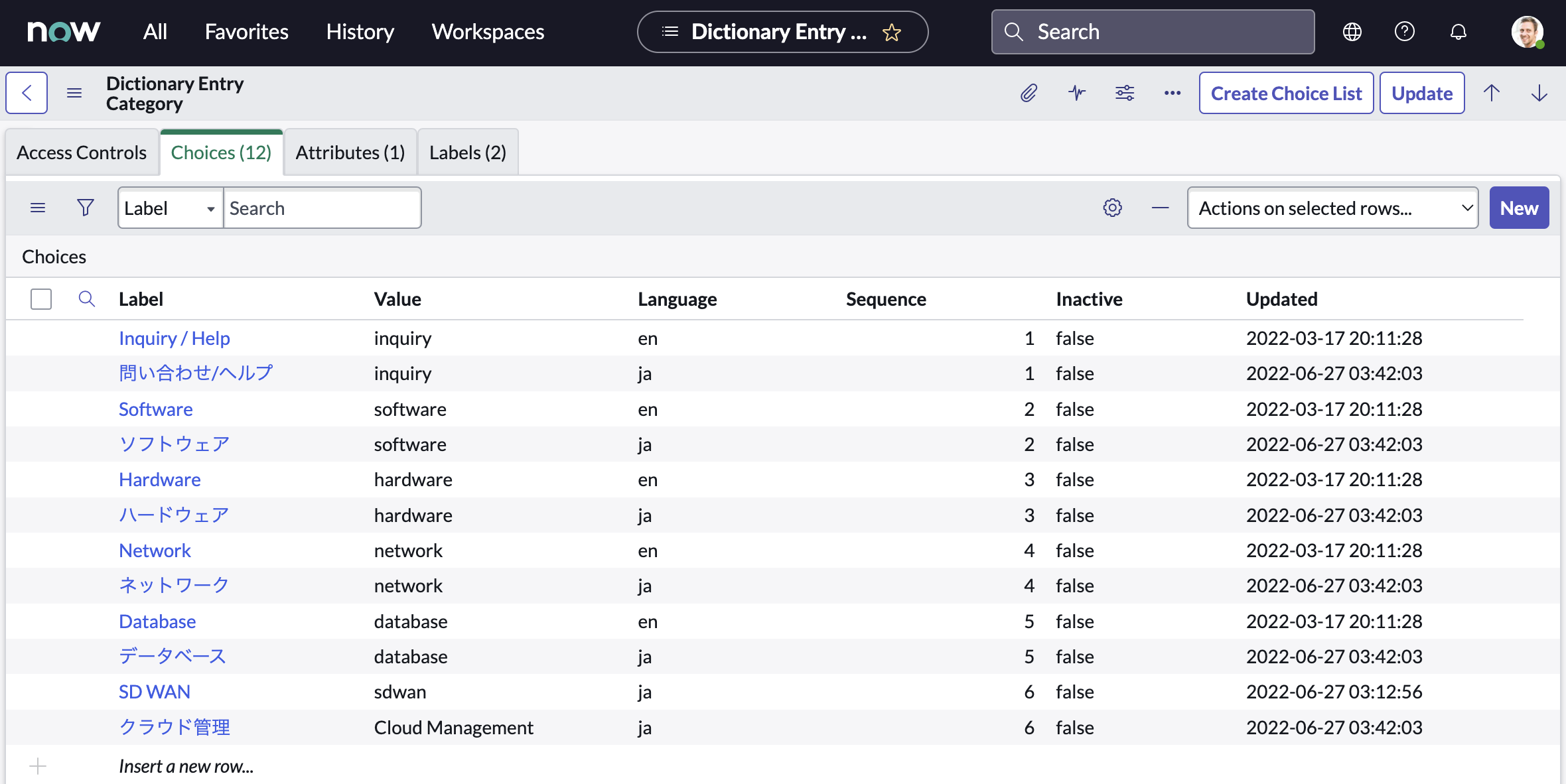Viewport: 1566px width, 784px height.
Task: Click the Create Choice List button
Action: pyautogui.click(x=1285, y=93)
